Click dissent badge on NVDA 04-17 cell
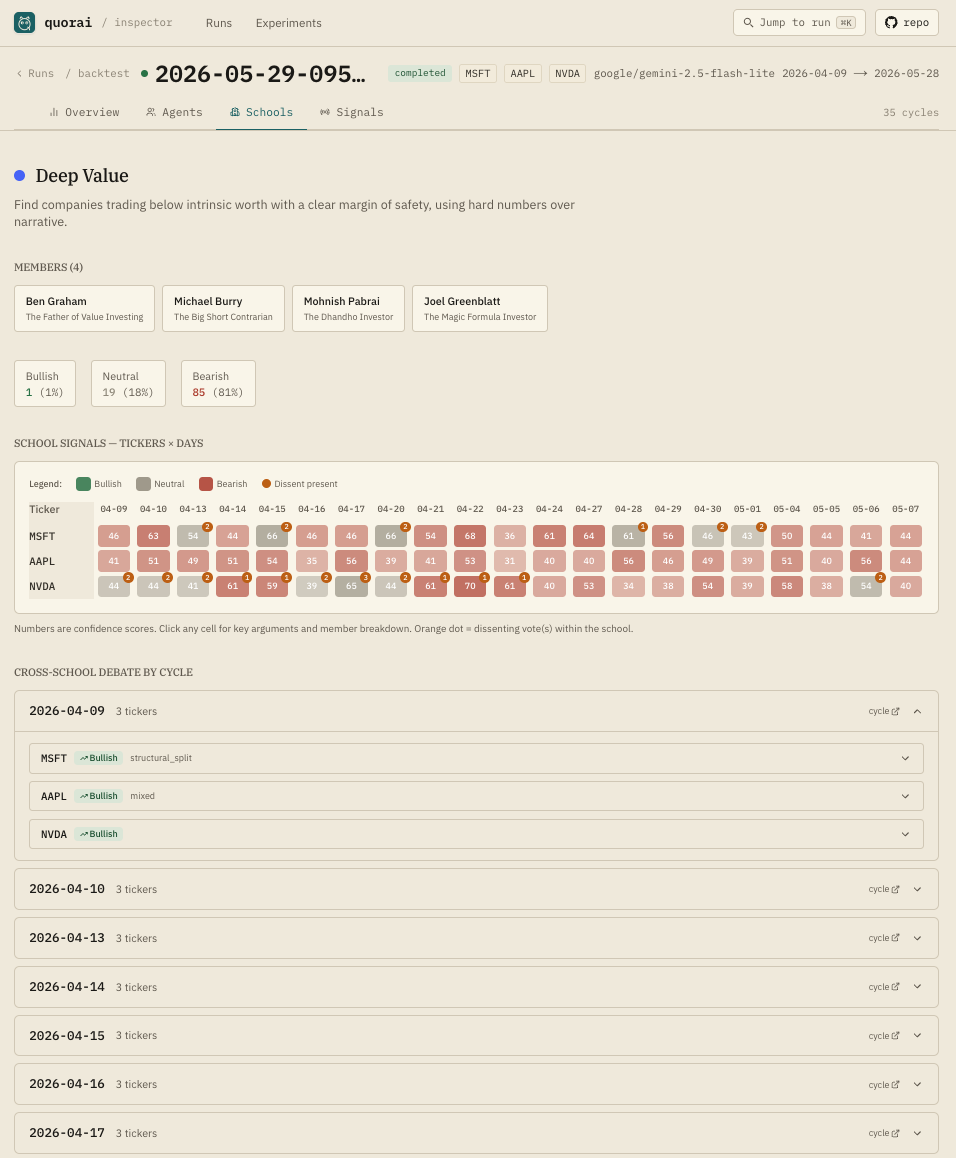The image size is (956, 1158). point(366,578)
